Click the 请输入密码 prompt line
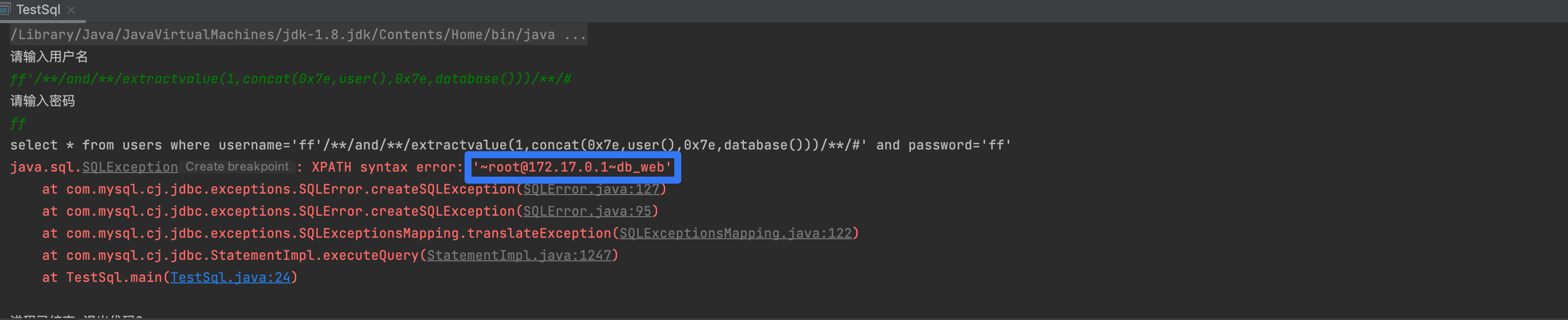 pyautogui.click(x=42, y=101)
